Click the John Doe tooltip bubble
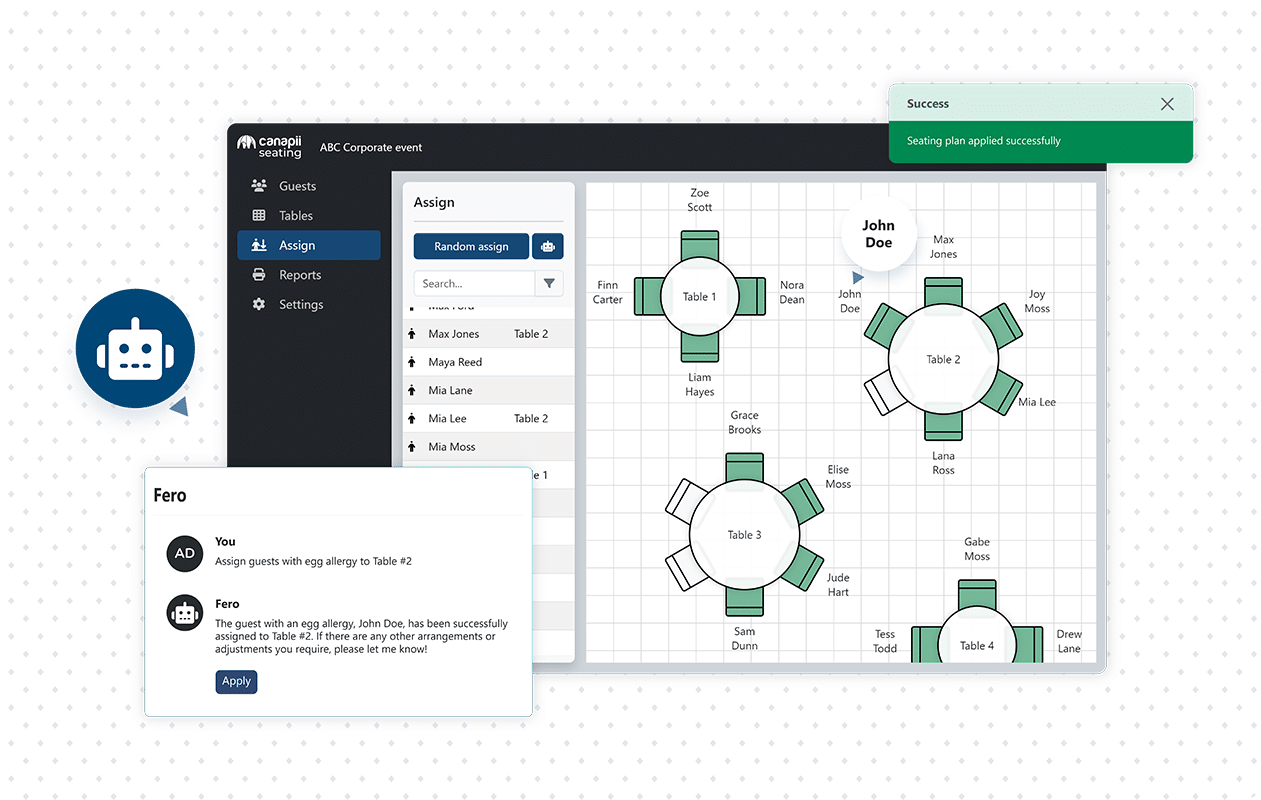The image size is (1261, 800). (878, 234)
